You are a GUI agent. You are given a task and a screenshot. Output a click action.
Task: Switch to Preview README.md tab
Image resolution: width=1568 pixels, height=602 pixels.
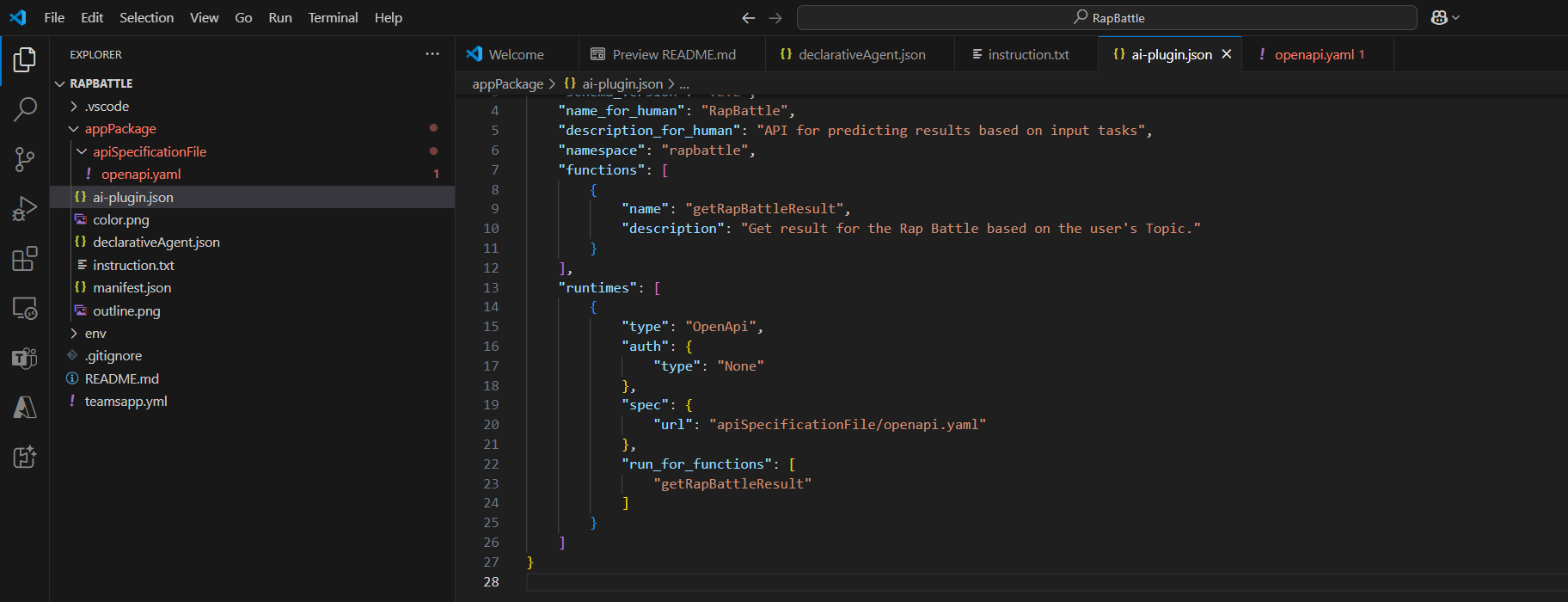coord(672,54)
